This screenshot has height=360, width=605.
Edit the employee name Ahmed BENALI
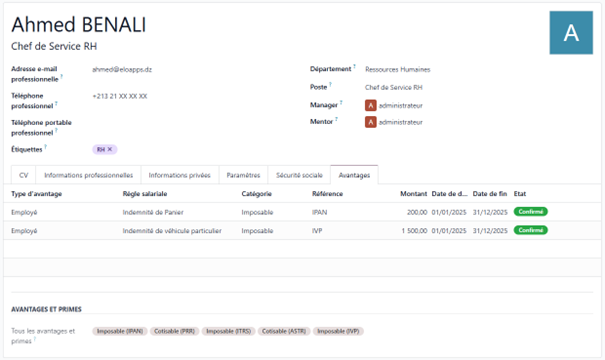tap(79, 25)
